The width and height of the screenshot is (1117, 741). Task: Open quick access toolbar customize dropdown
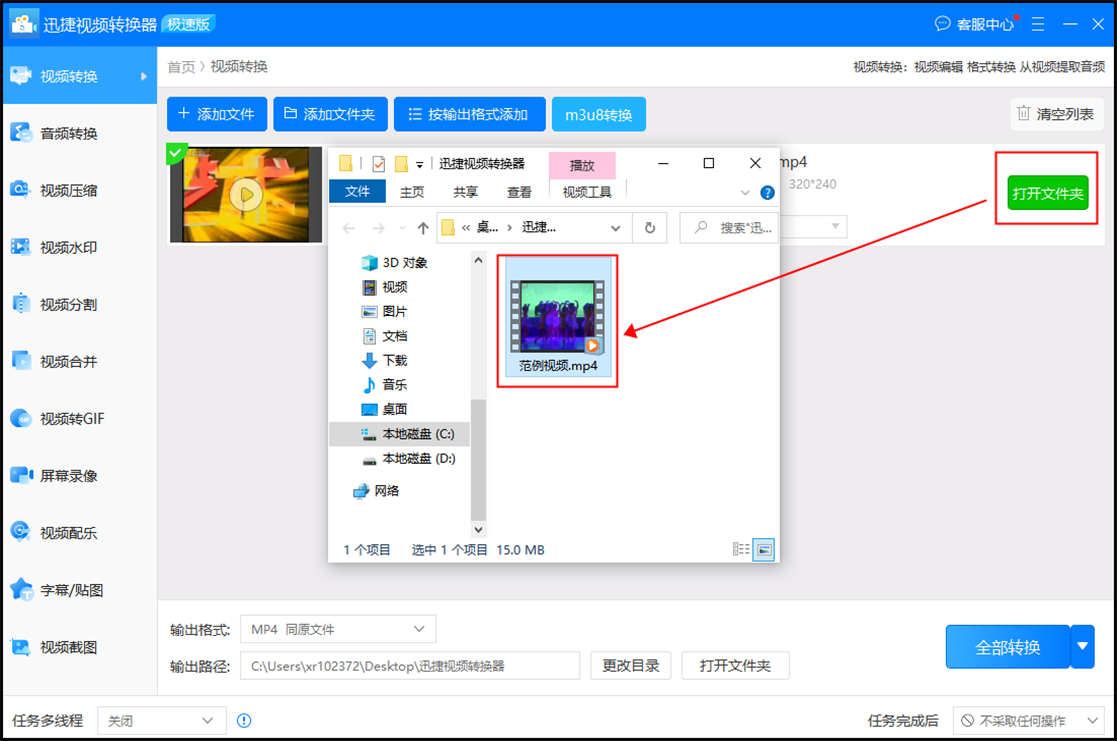tap(420, 165)
